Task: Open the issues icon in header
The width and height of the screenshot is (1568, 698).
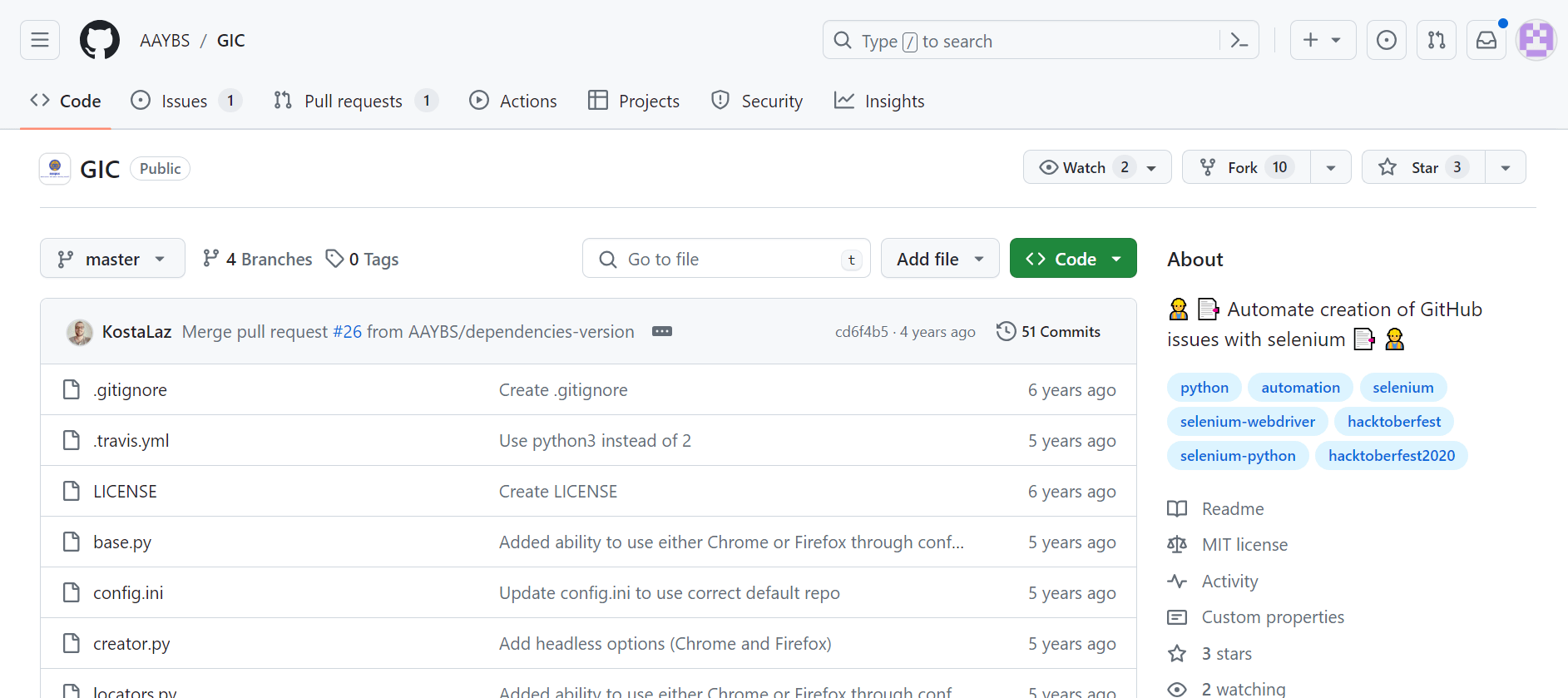Action: coord(1387,40)
